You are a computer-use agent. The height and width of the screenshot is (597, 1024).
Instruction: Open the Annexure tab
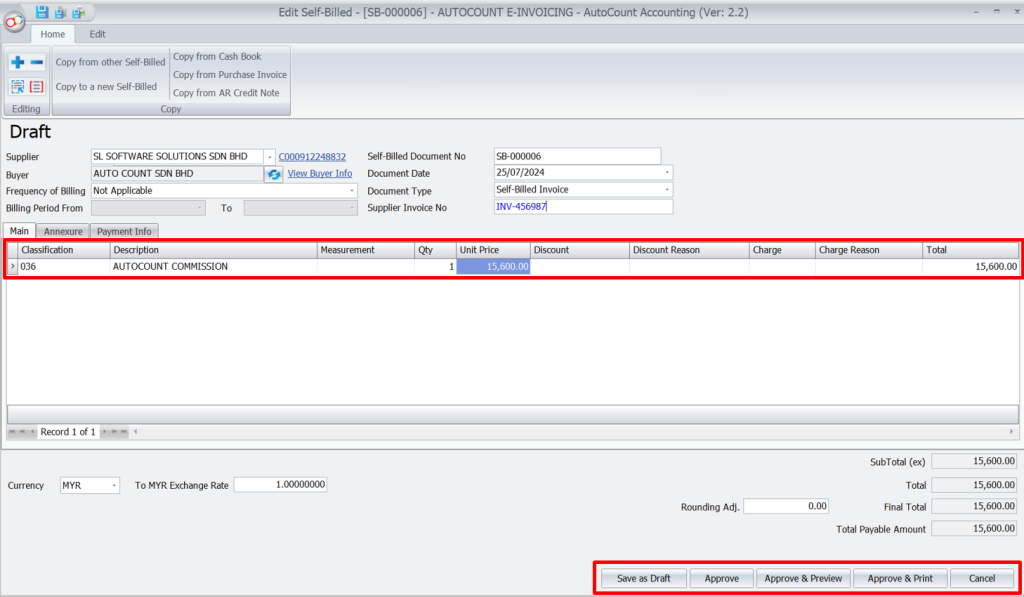pyautogui.click(x=63, y=231)
